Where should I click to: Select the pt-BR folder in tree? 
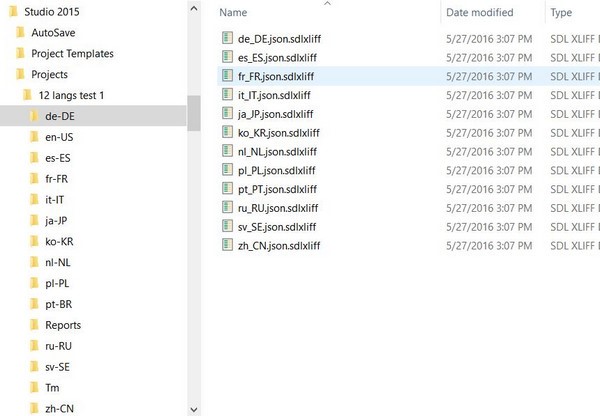(59, 304)
